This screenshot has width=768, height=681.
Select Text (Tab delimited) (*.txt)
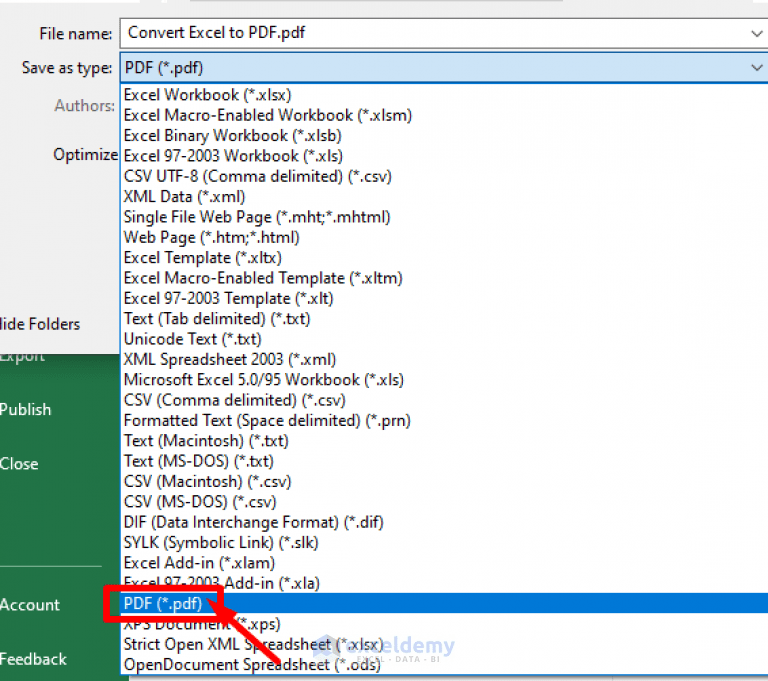[444, 318]
